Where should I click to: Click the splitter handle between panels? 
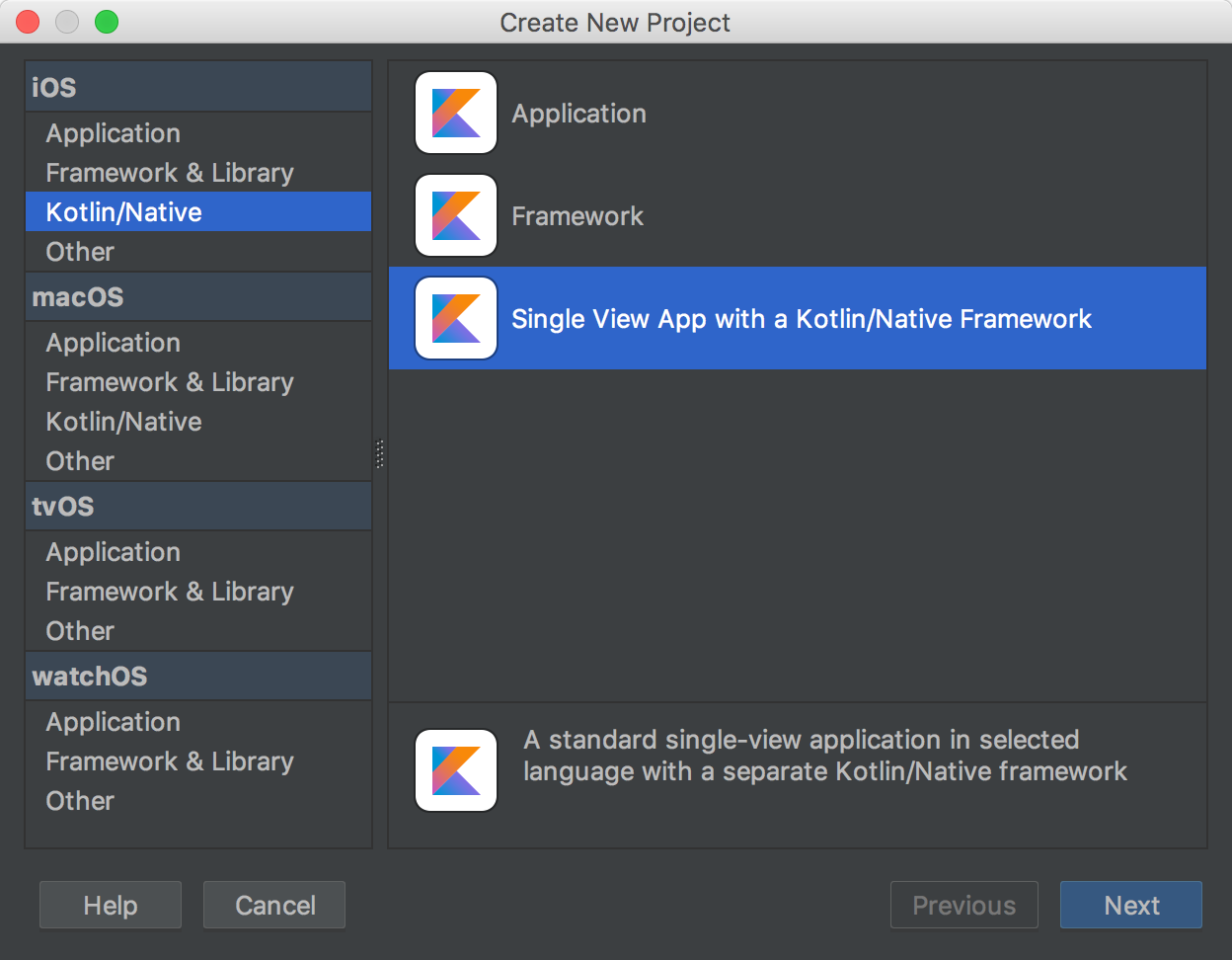pos(380,454)
